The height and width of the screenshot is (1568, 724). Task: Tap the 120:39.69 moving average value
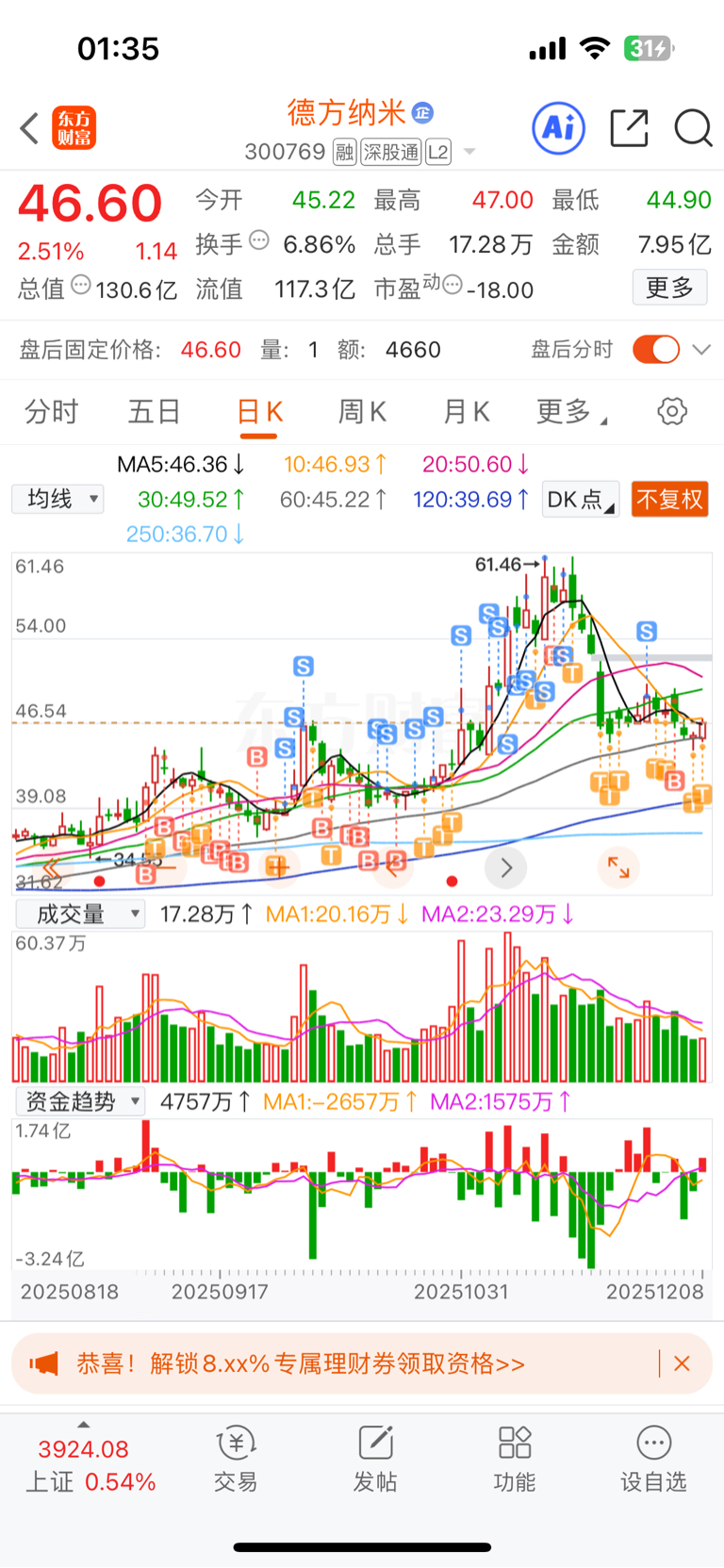[471, 499]
